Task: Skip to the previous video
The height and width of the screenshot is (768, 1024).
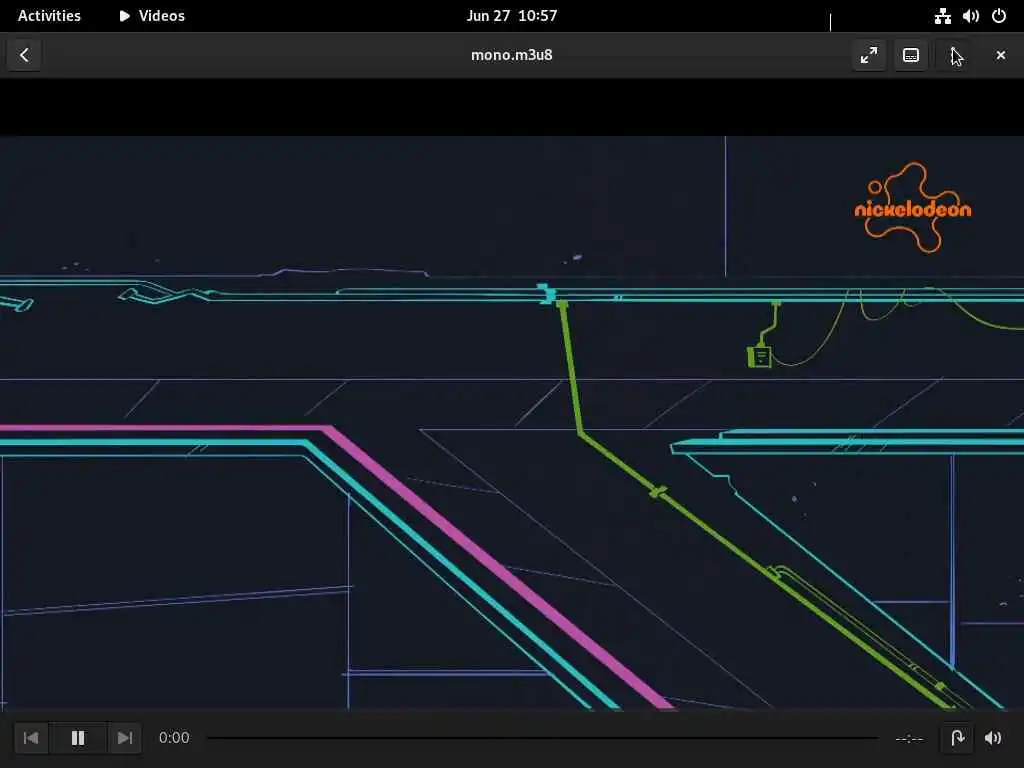Action: [31, 738]
